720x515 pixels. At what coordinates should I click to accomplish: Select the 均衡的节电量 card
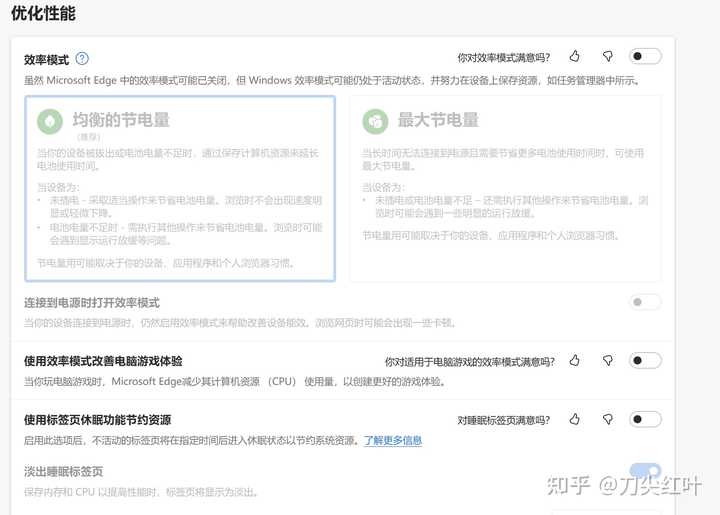click(x=180, y=188)
